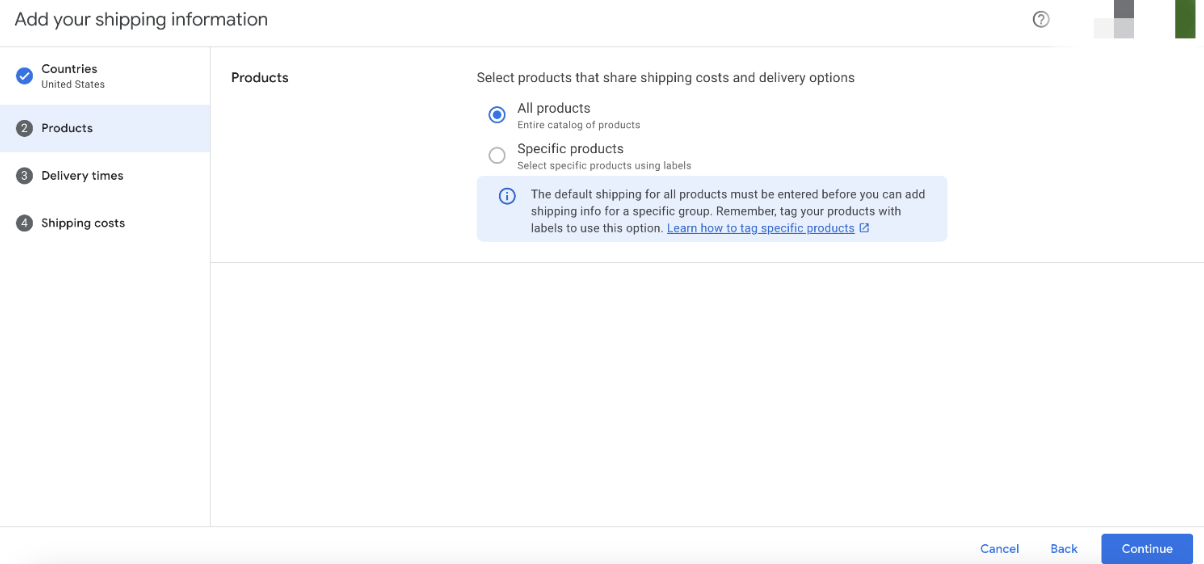
Task: Open the Shipping costs step
Action: point(105,223)
